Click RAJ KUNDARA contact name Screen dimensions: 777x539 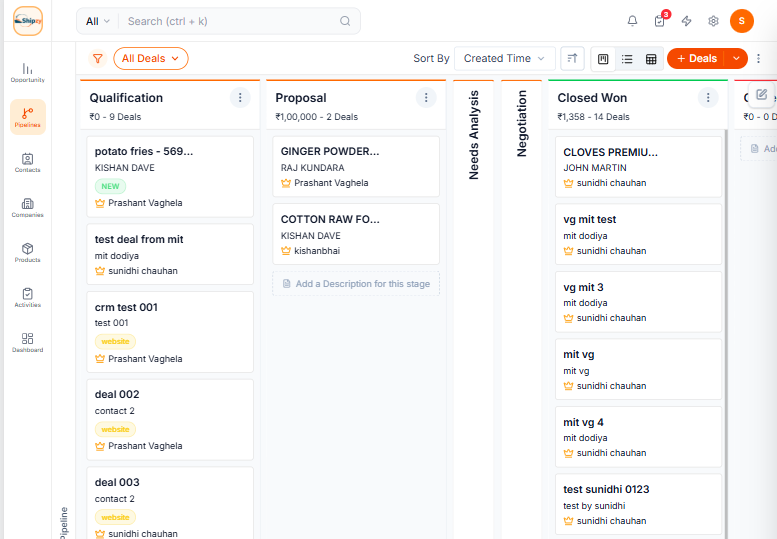point(312,168)
